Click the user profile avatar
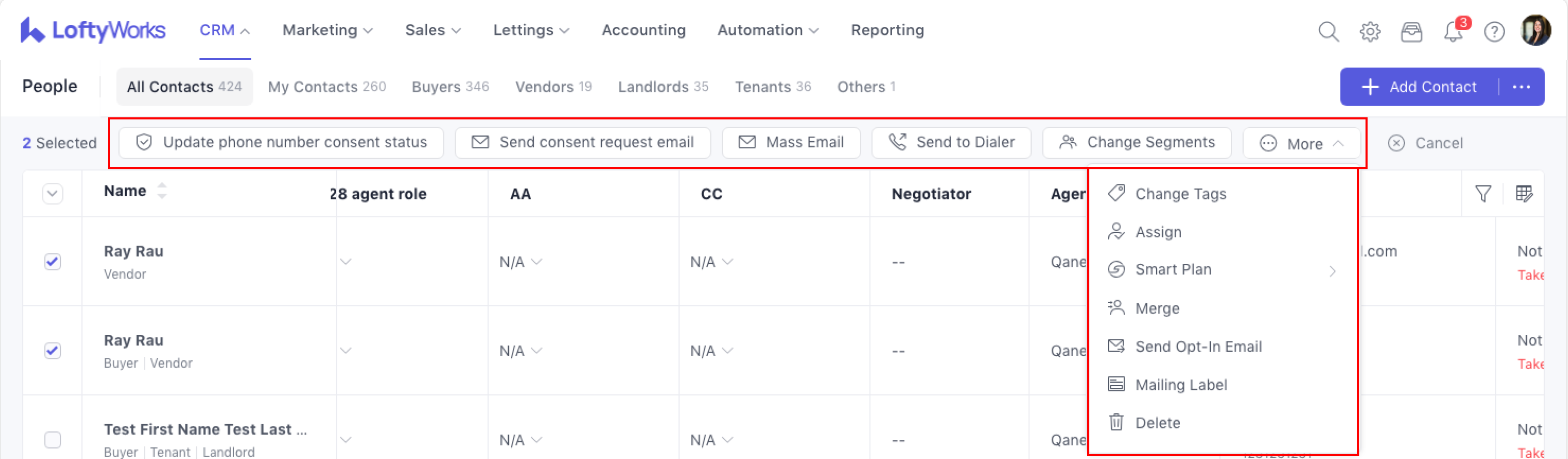 [x=1535, y=31]
